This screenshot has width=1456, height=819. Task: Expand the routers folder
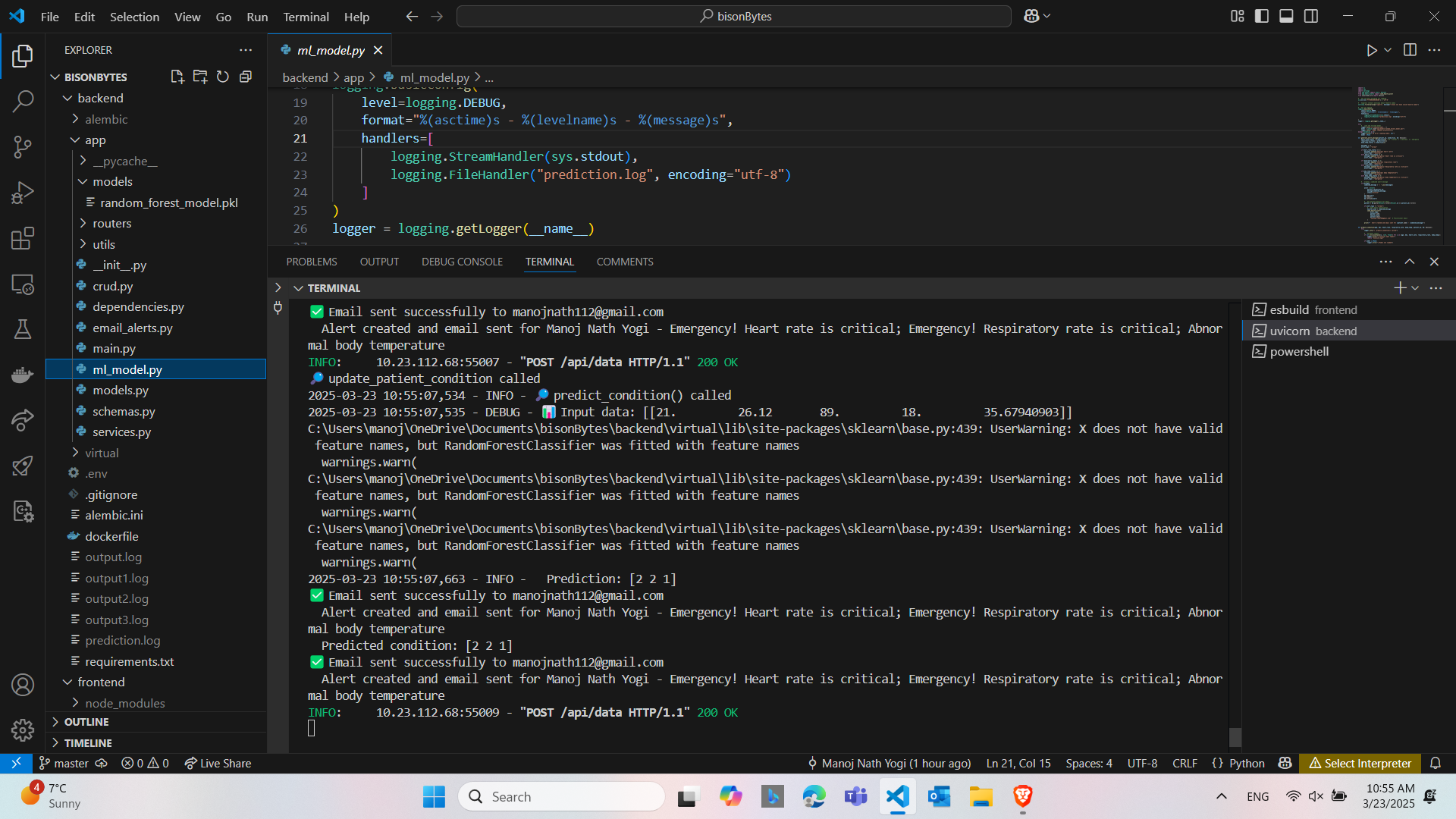[x=111, y=223]
